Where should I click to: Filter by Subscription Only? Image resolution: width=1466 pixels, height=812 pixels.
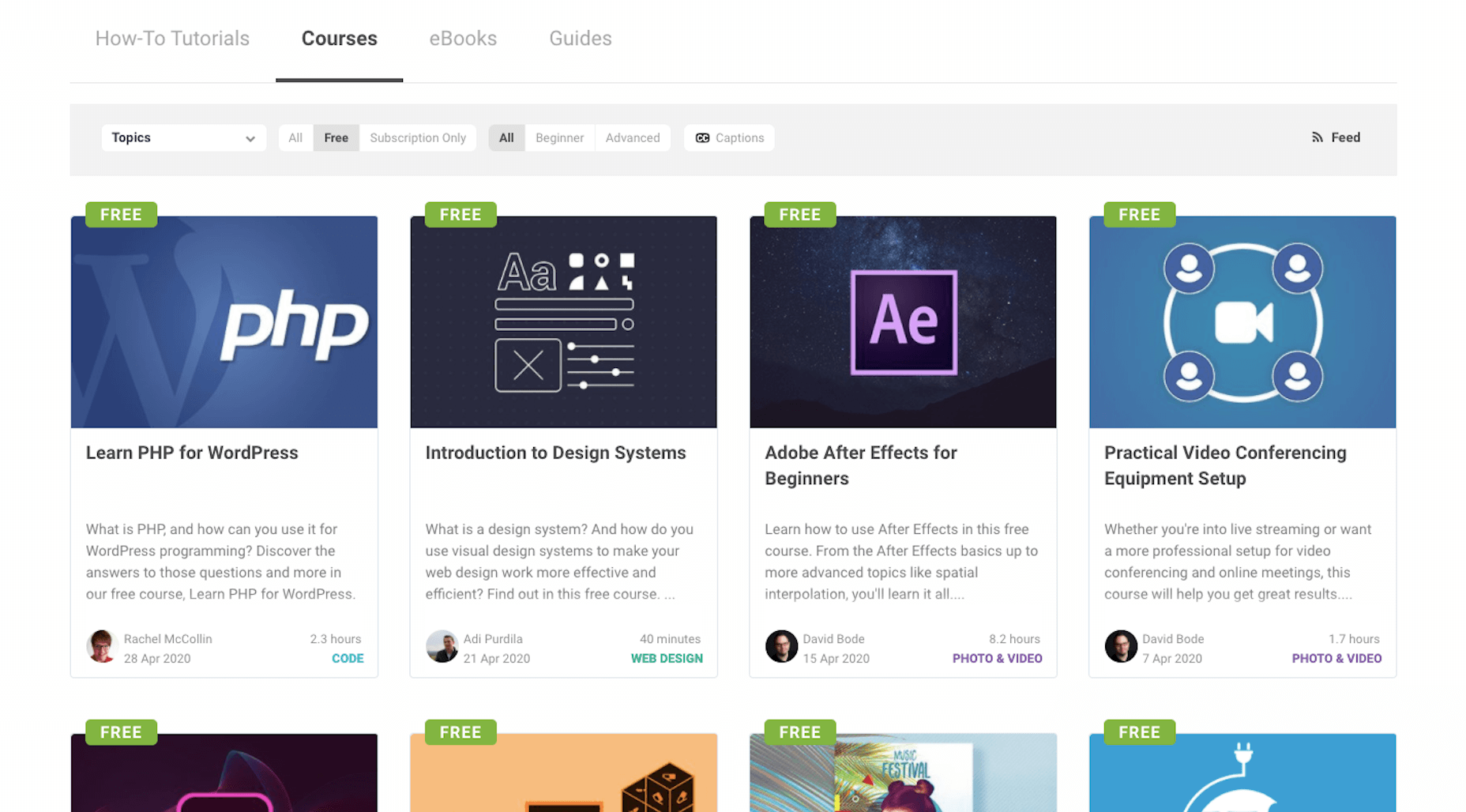coord(418,137)
